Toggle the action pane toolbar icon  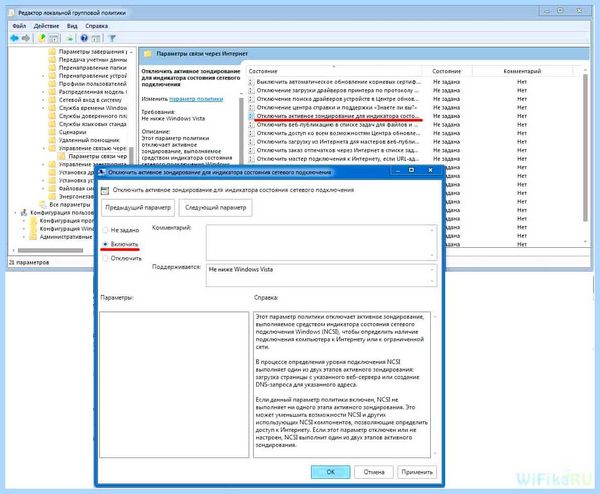tap(96, 38)
